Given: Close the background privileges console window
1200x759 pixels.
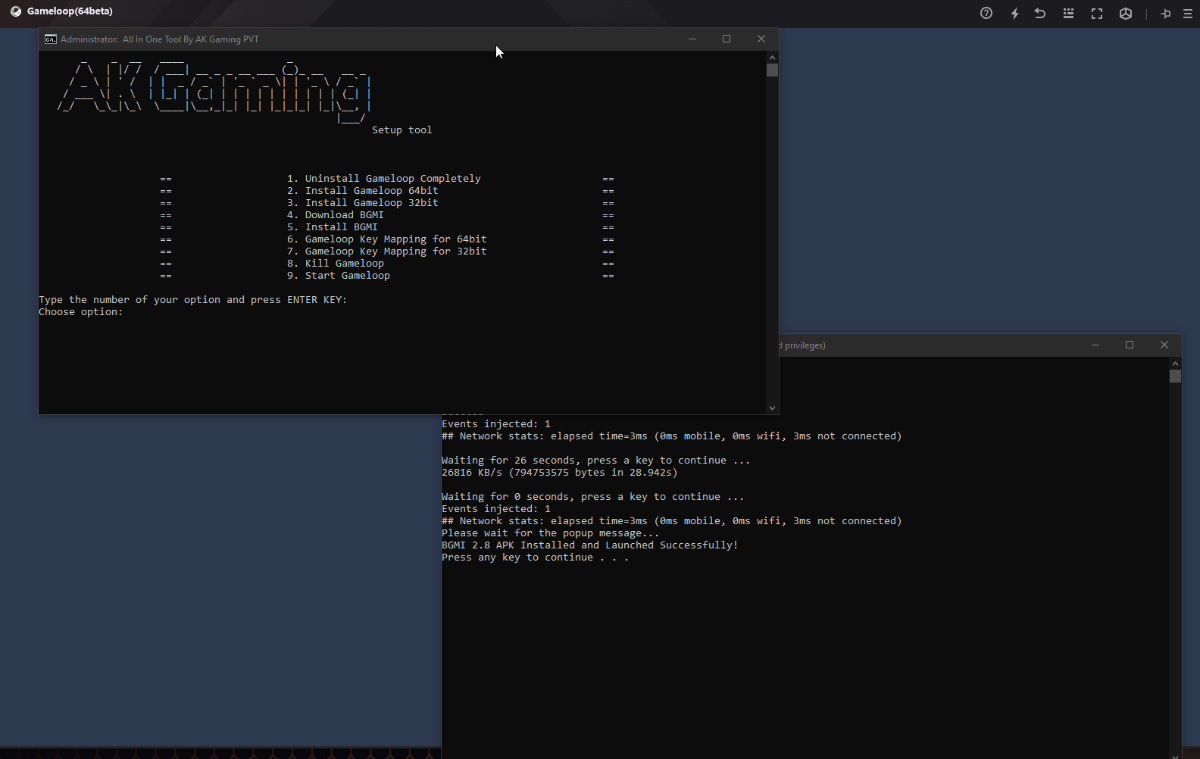Looking at the screenshot, I should (x=1164, y=345).
